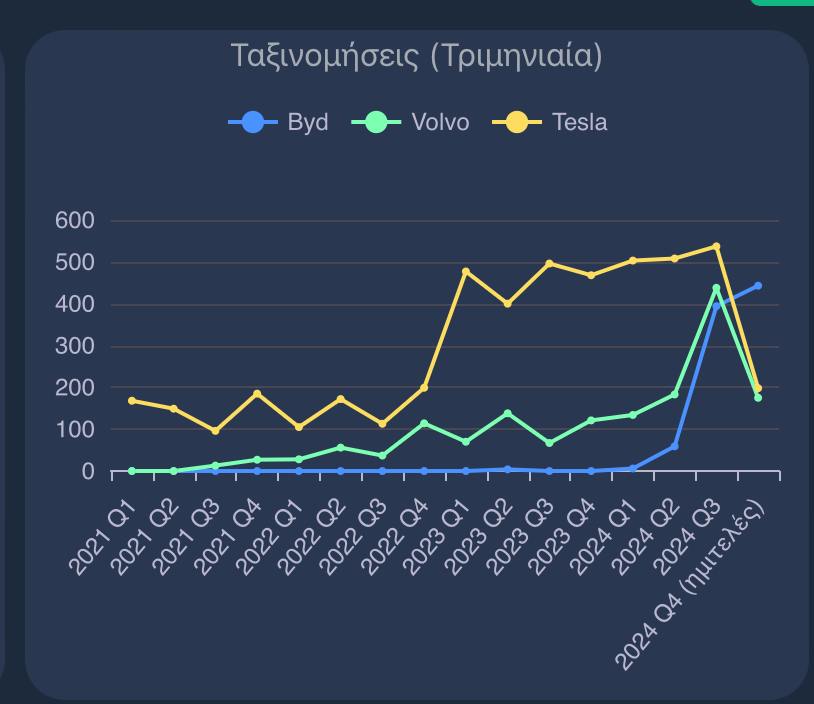Image resolution: width=814 pixels, height=704 pixels.
Task: Click Volvo's 2023 Q2 data point
Action: pos(507,413)
